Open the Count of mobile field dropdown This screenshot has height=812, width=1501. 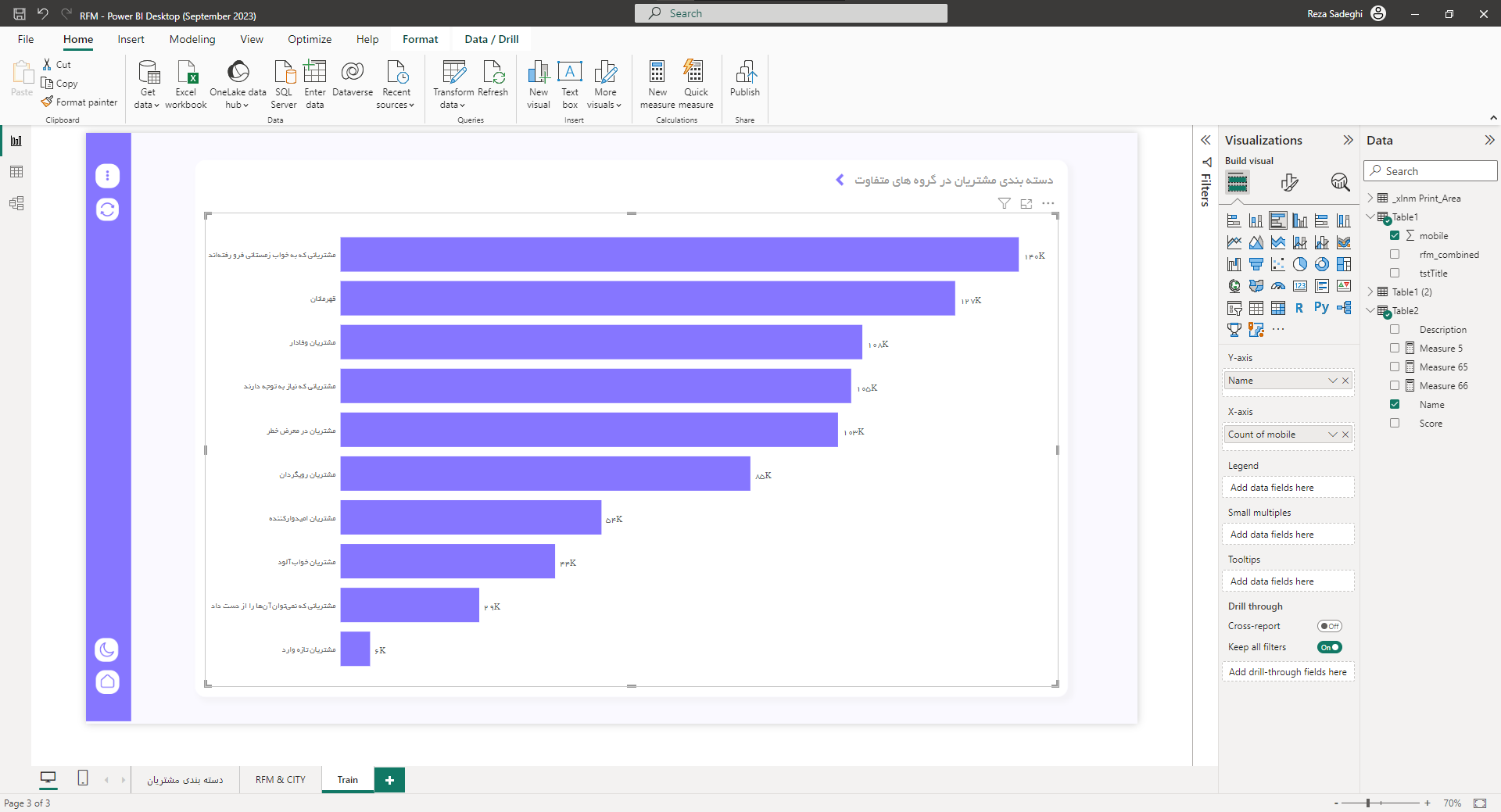pos(1332,435)
